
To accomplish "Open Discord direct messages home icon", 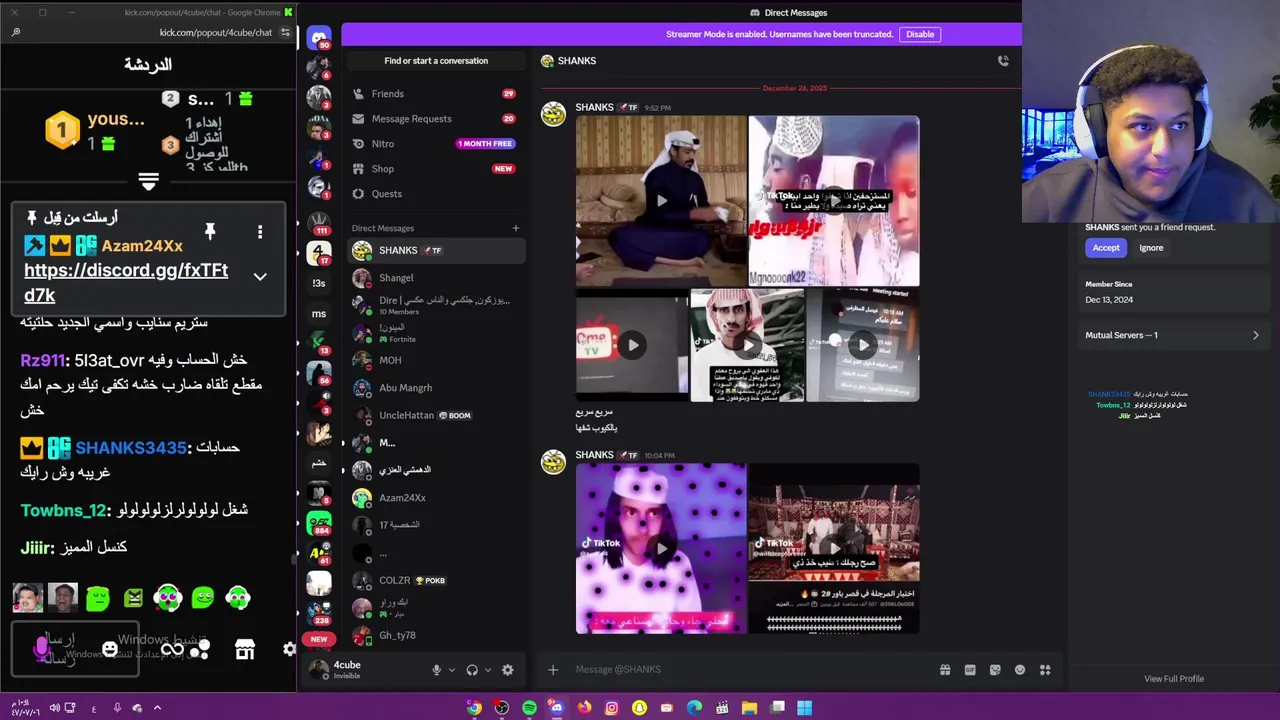I will pyautogui.click(x=319, y=38).
